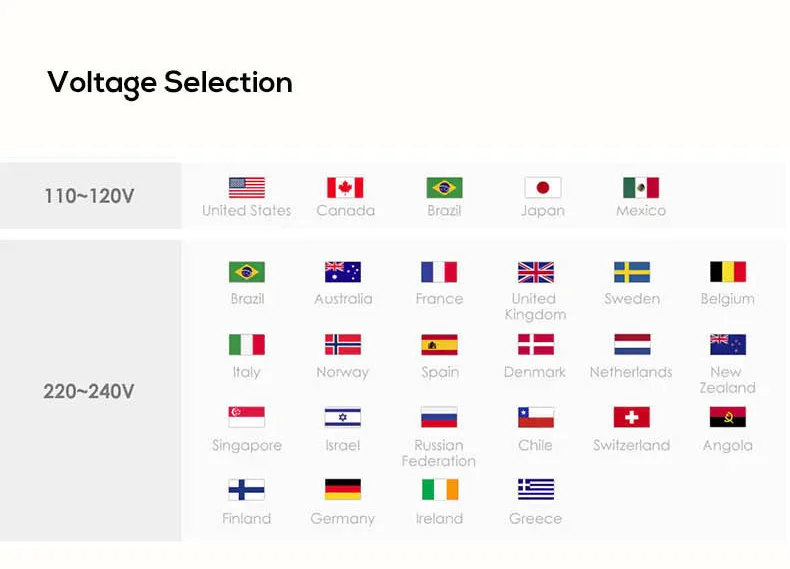This screenshot has height=569, width=790.
Task: Select the Canada flag icon
Action: tap(345, 188)
